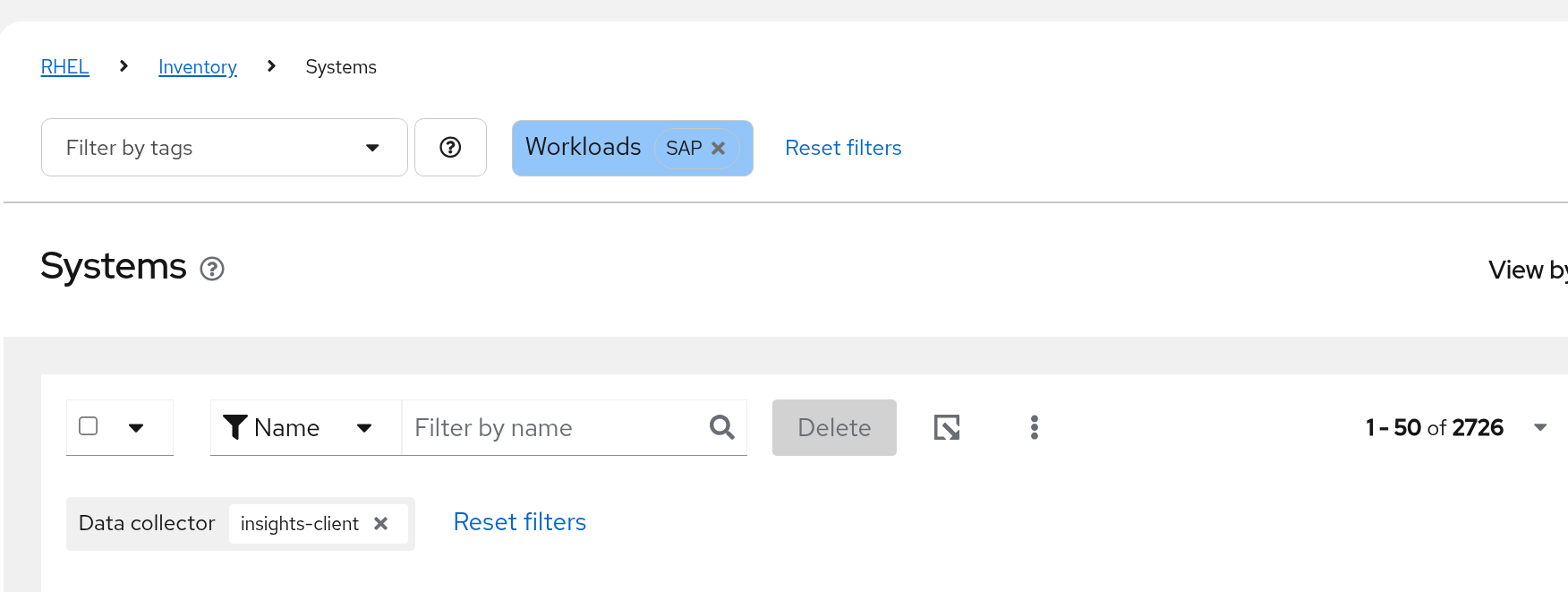Image resolution: width=1568 pixels, height=592 pixels.
Task: Expand the bulk select dropdown arrow
Action: [x=136, y=428]
